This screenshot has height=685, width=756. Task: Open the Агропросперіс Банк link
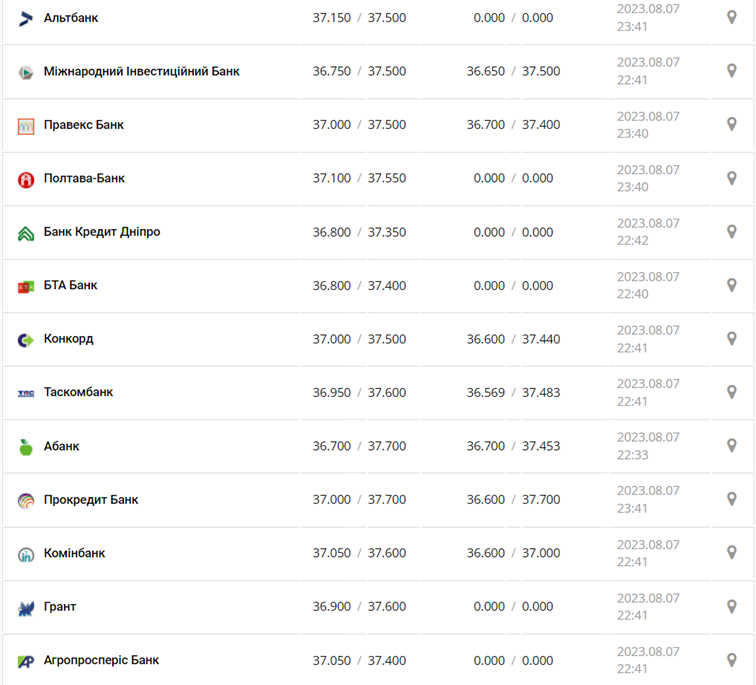pyautogui.click(x=101, y=660)
